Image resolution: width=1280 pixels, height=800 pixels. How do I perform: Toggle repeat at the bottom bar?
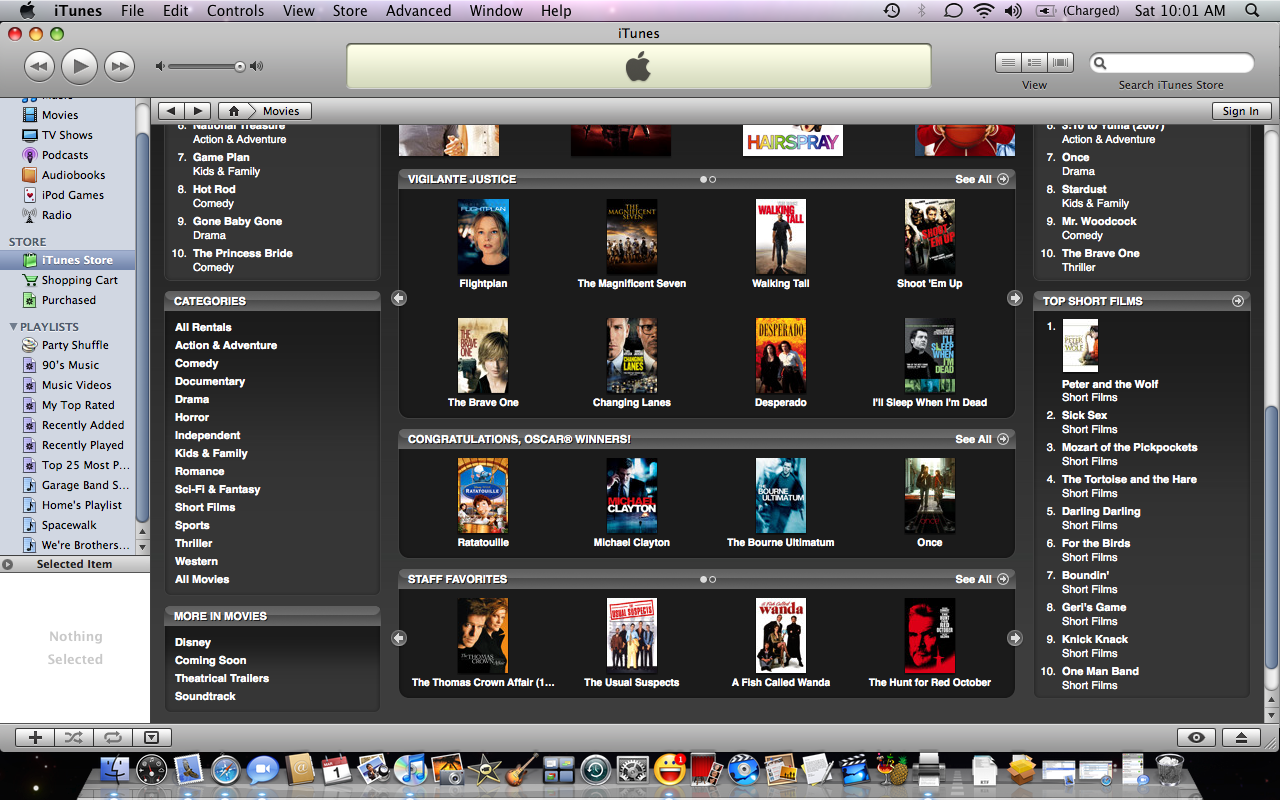pyautogui.click(x=112, y=737)
